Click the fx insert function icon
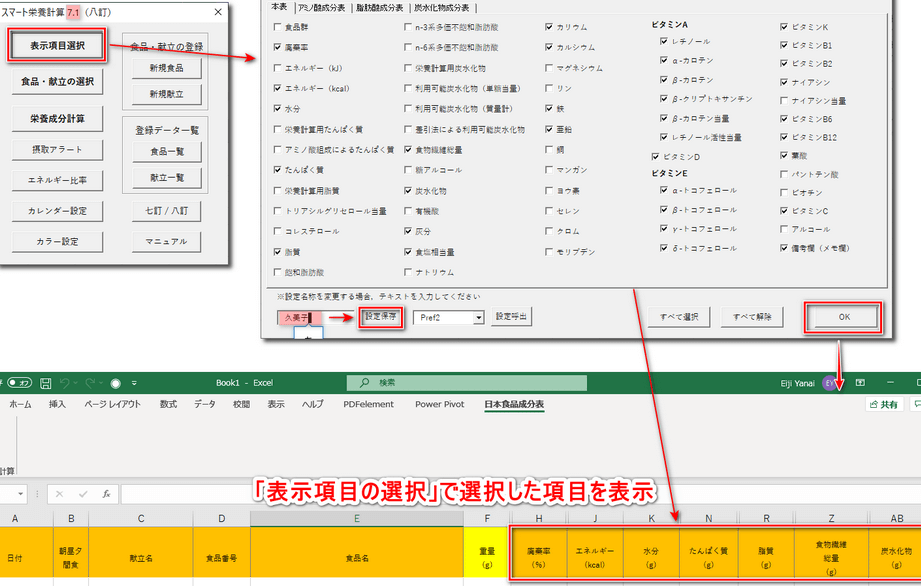 click(x=106, y=494)
